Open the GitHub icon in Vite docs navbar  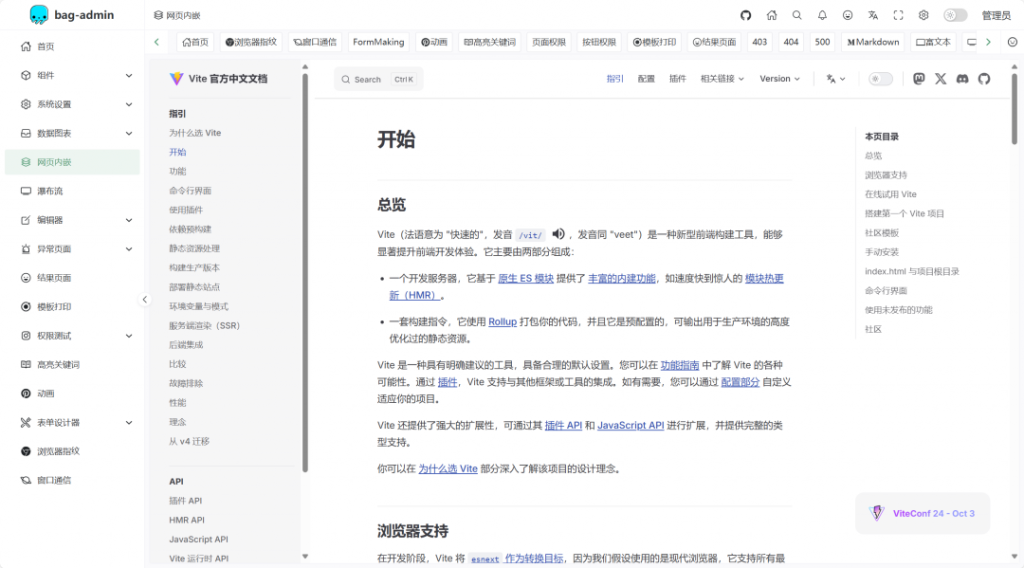(x=984, y=79)
